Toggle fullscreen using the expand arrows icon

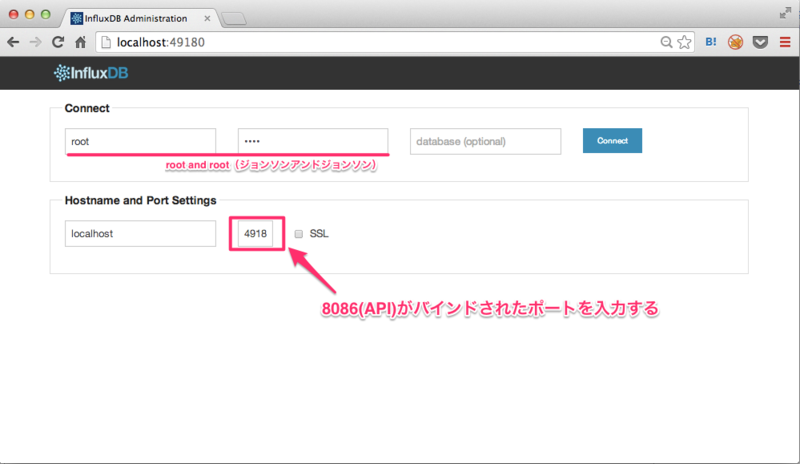point(785,13)
